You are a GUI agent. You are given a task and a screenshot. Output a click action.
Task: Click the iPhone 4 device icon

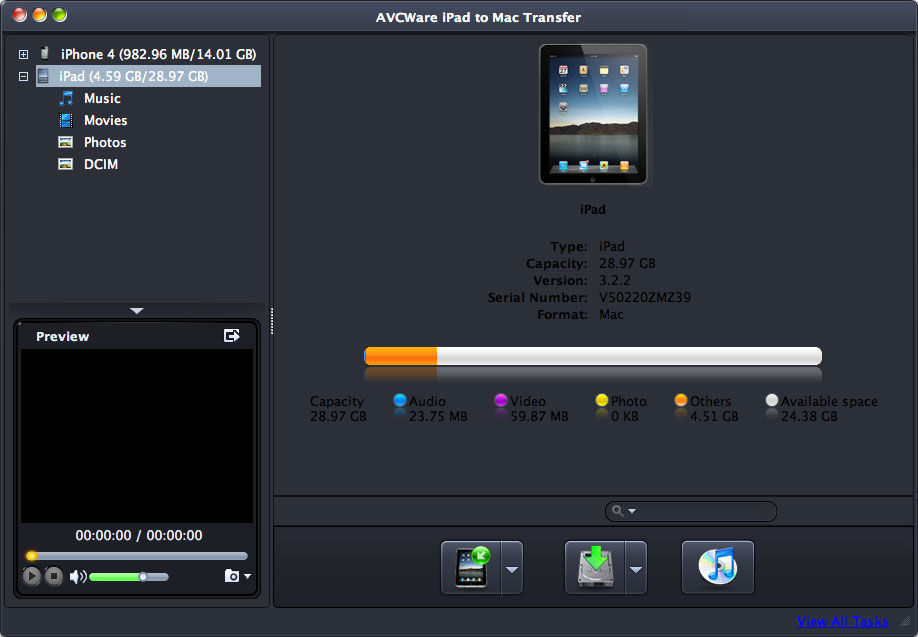[44, 53]
